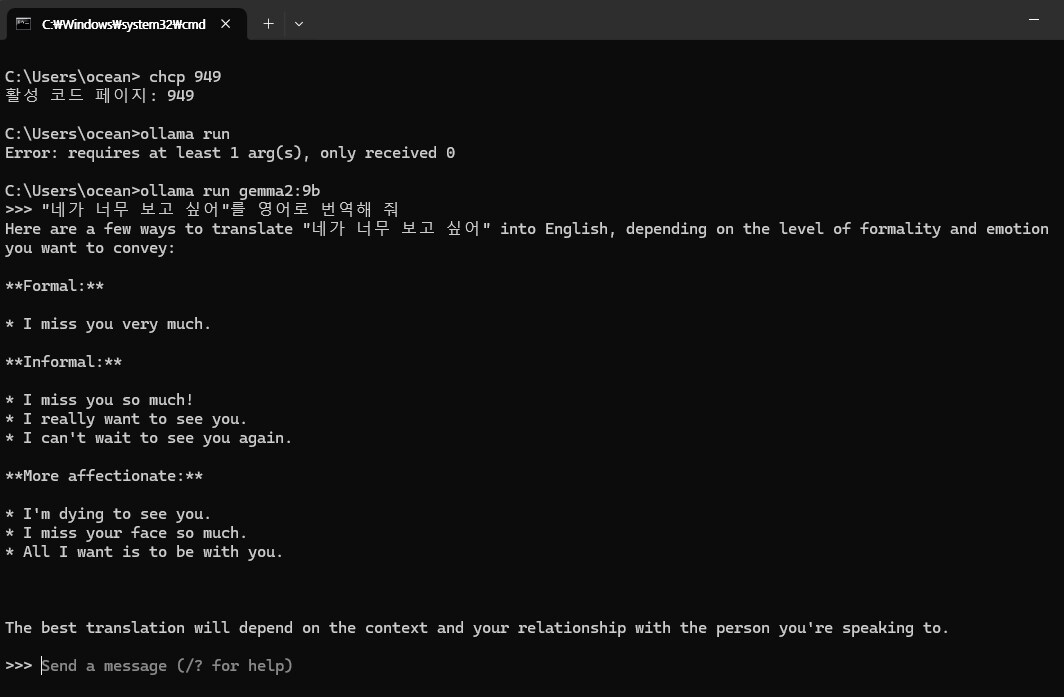Image resolution: width=1064 pixels, height=697 pixels.
Task: Close the C:\Windows\system32\cmd tab
Action: tap(226, 24)
